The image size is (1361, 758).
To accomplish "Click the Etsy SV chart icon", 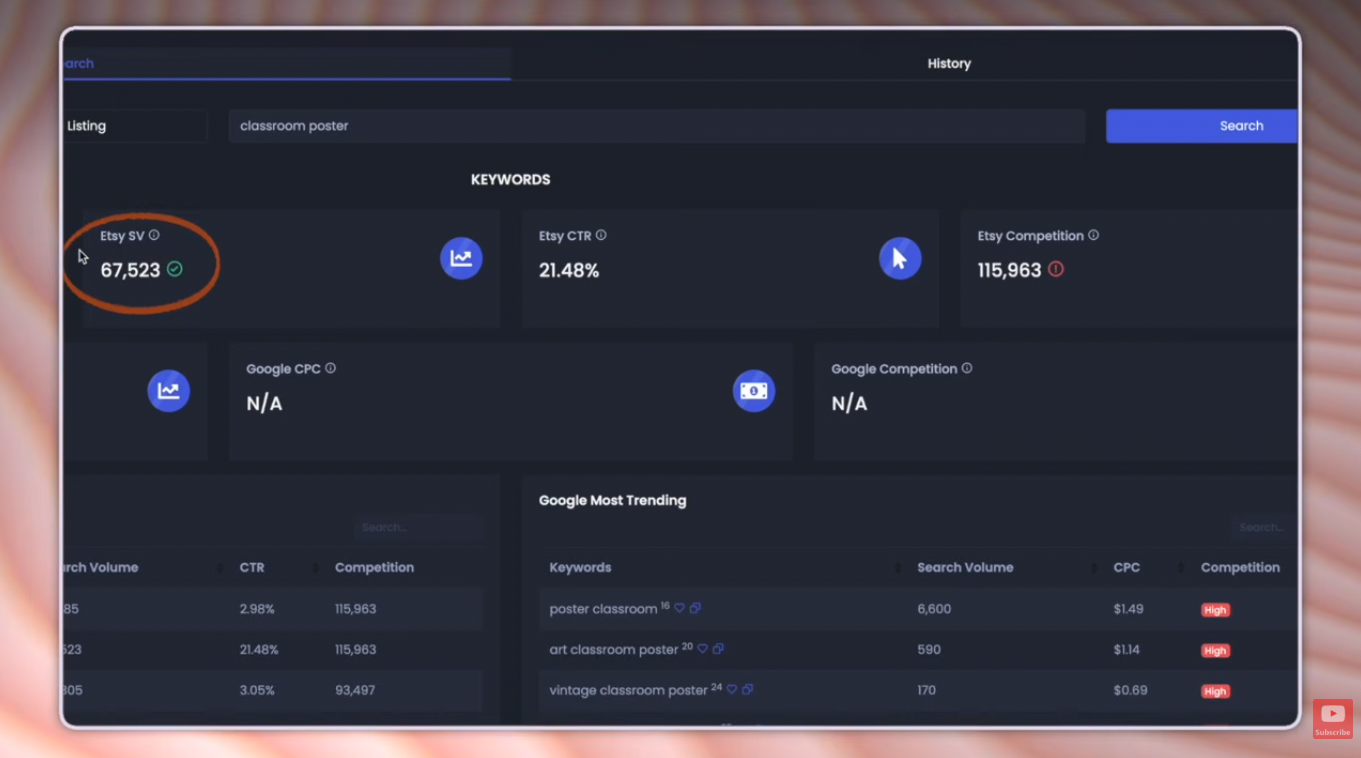I will [461, 258].
